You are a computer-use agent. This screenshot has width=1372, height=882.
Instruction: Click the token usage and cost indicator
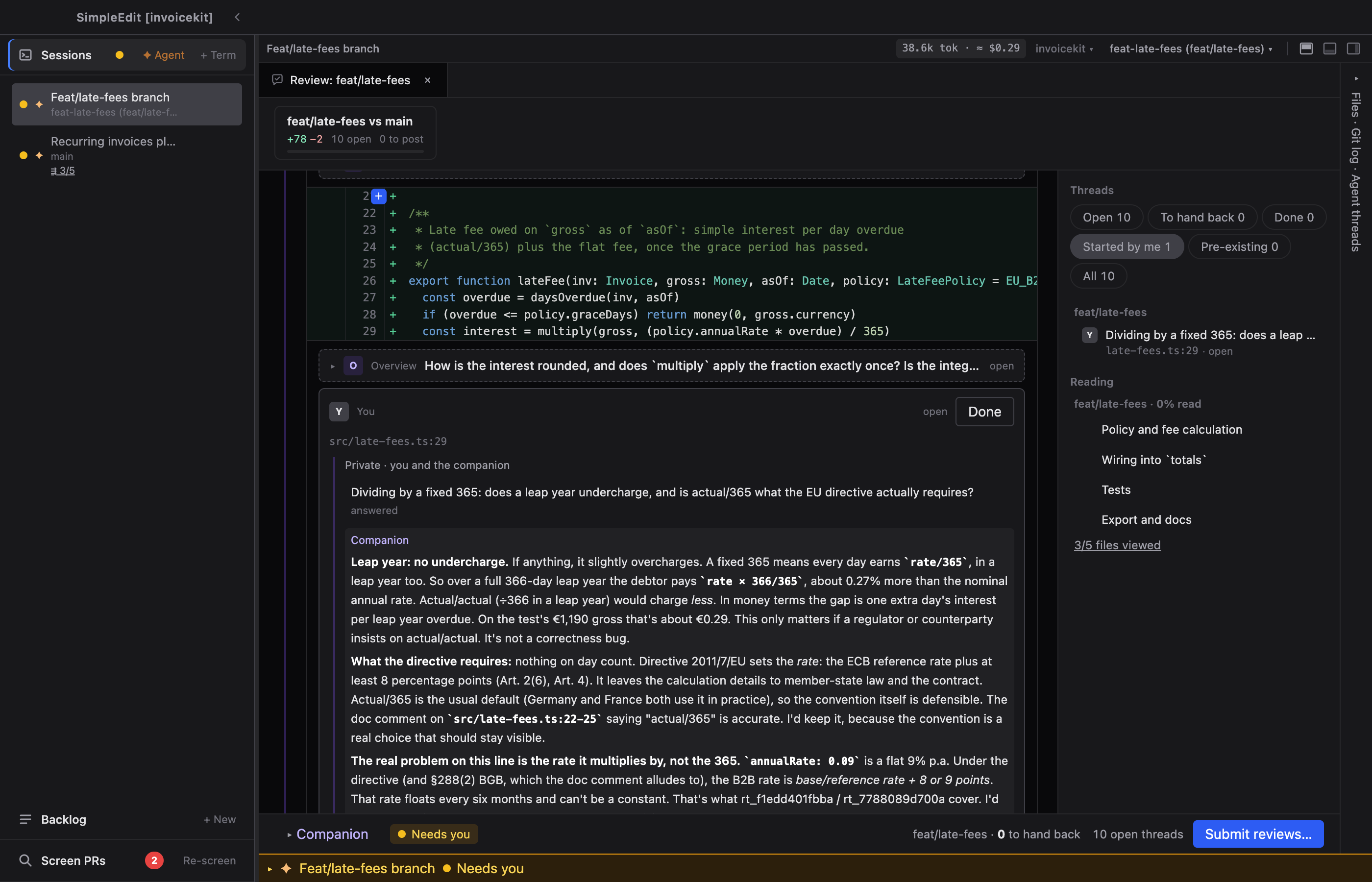(960, 48)
